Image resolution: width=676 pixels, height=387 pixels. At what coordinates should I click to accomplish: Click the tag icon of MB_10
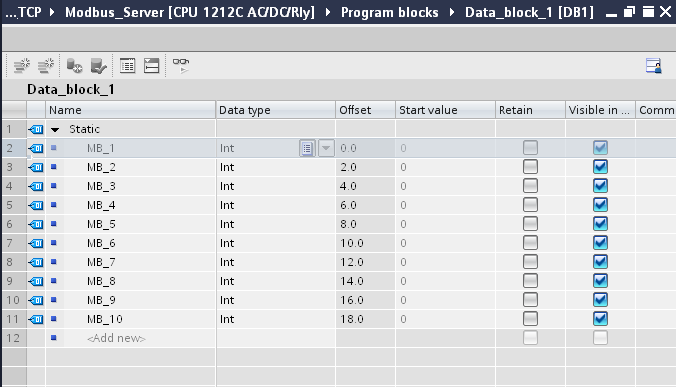[x=36, y=319]
